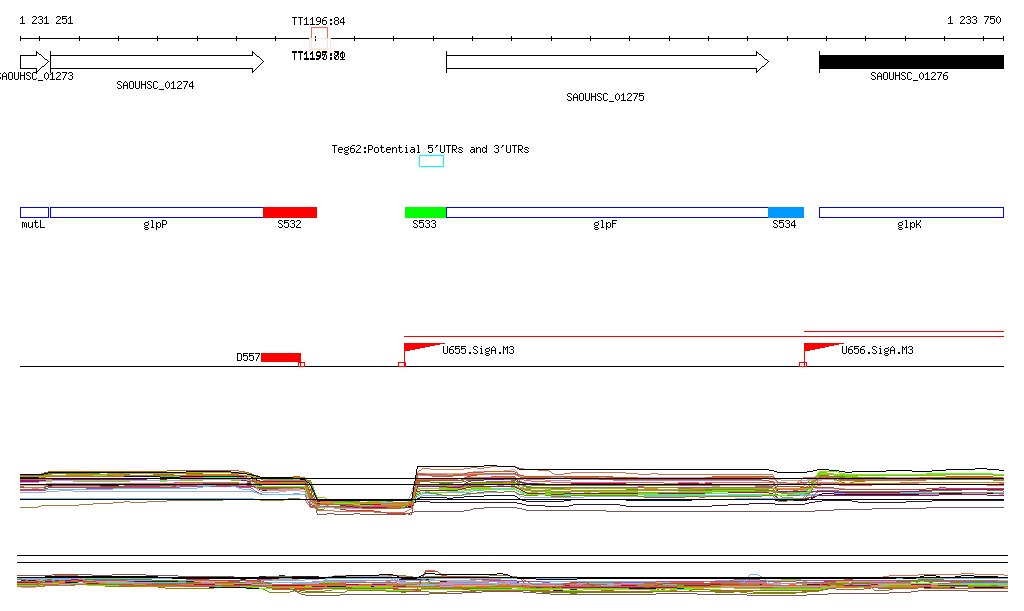Image resolution: width=1024 pixels, height=611 pixels.
Task: Click the 'U656.SigA.M3' label
Action: tap(877, 351)
